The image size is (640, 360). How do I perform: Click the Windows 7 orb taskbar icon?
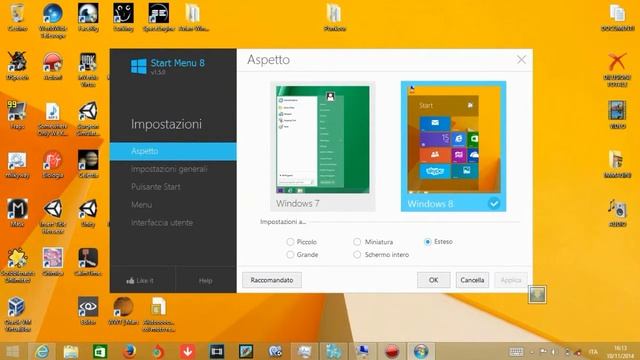coord(421,351)
